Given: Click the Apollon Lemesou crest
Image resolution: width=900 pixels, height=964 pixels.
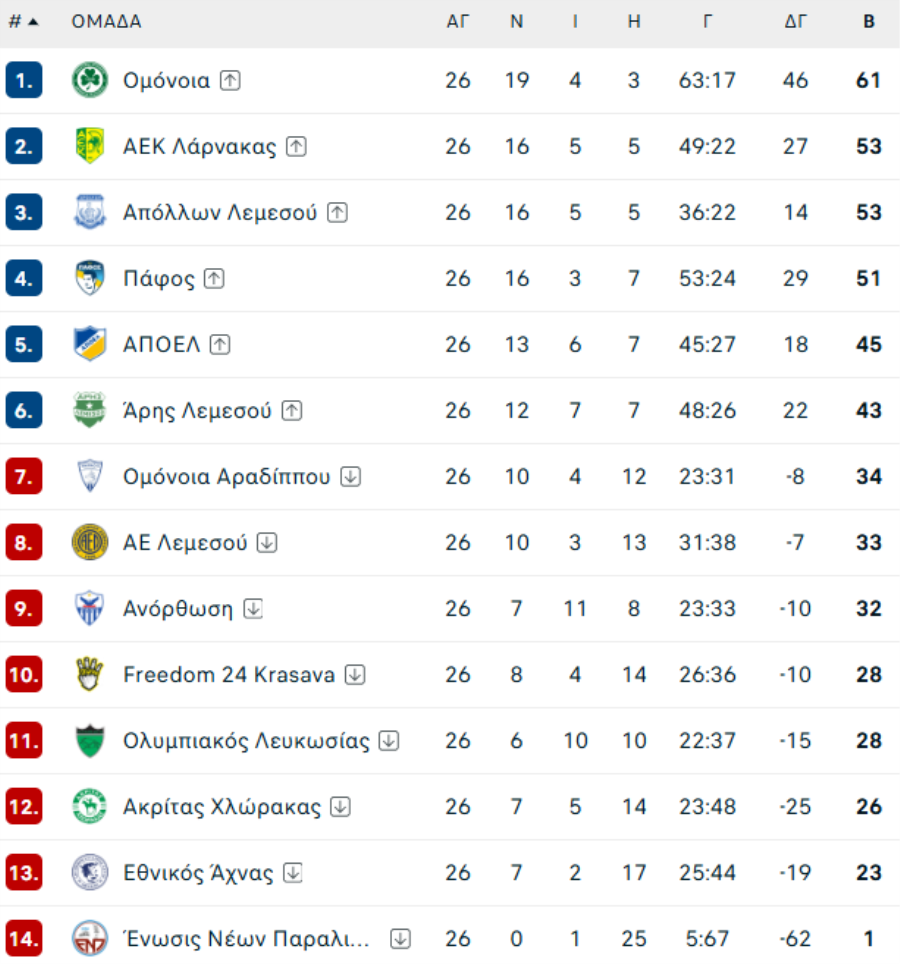Looking at the screenshot, I should 90,213.
